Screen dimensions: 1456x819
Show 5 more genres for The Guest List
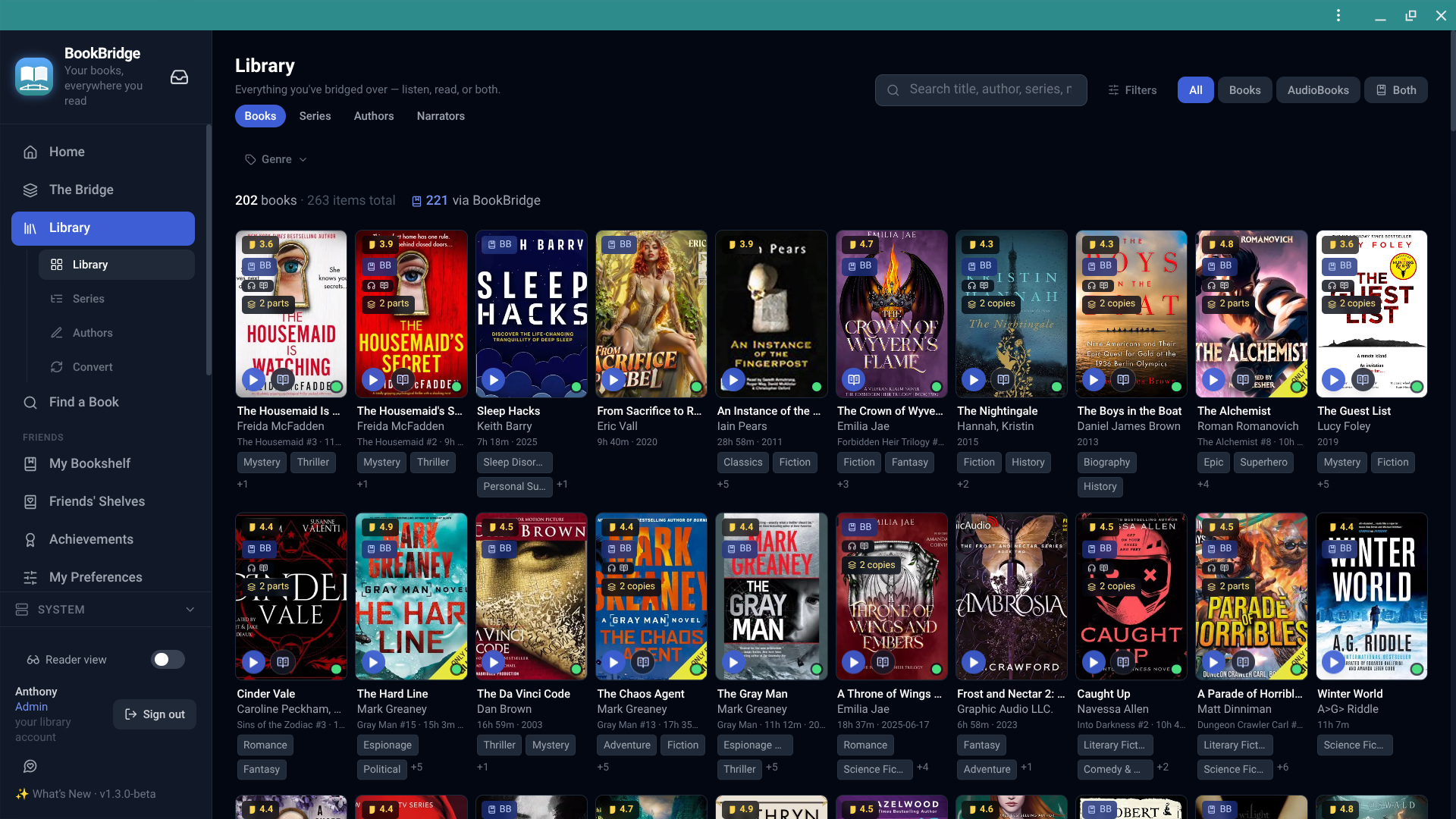(1323, 485)
